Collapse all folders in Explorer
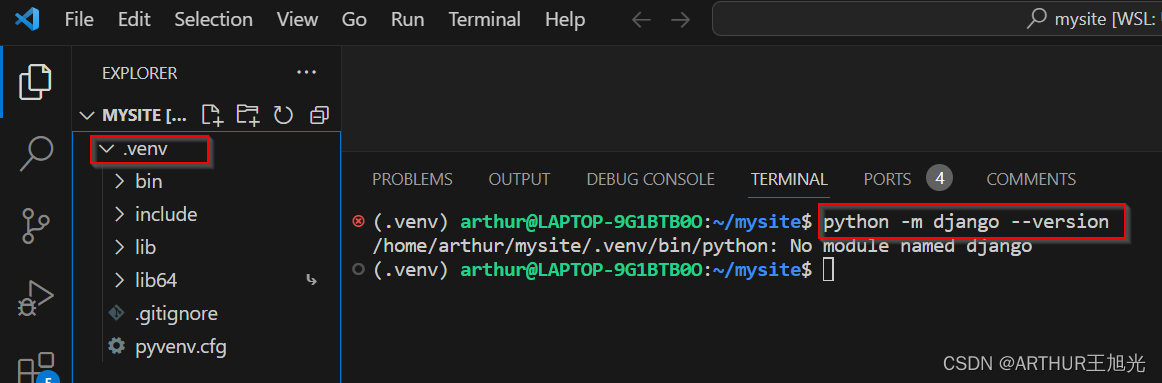The width and height of the screenshot is (1162, 383). pos(319,115)
